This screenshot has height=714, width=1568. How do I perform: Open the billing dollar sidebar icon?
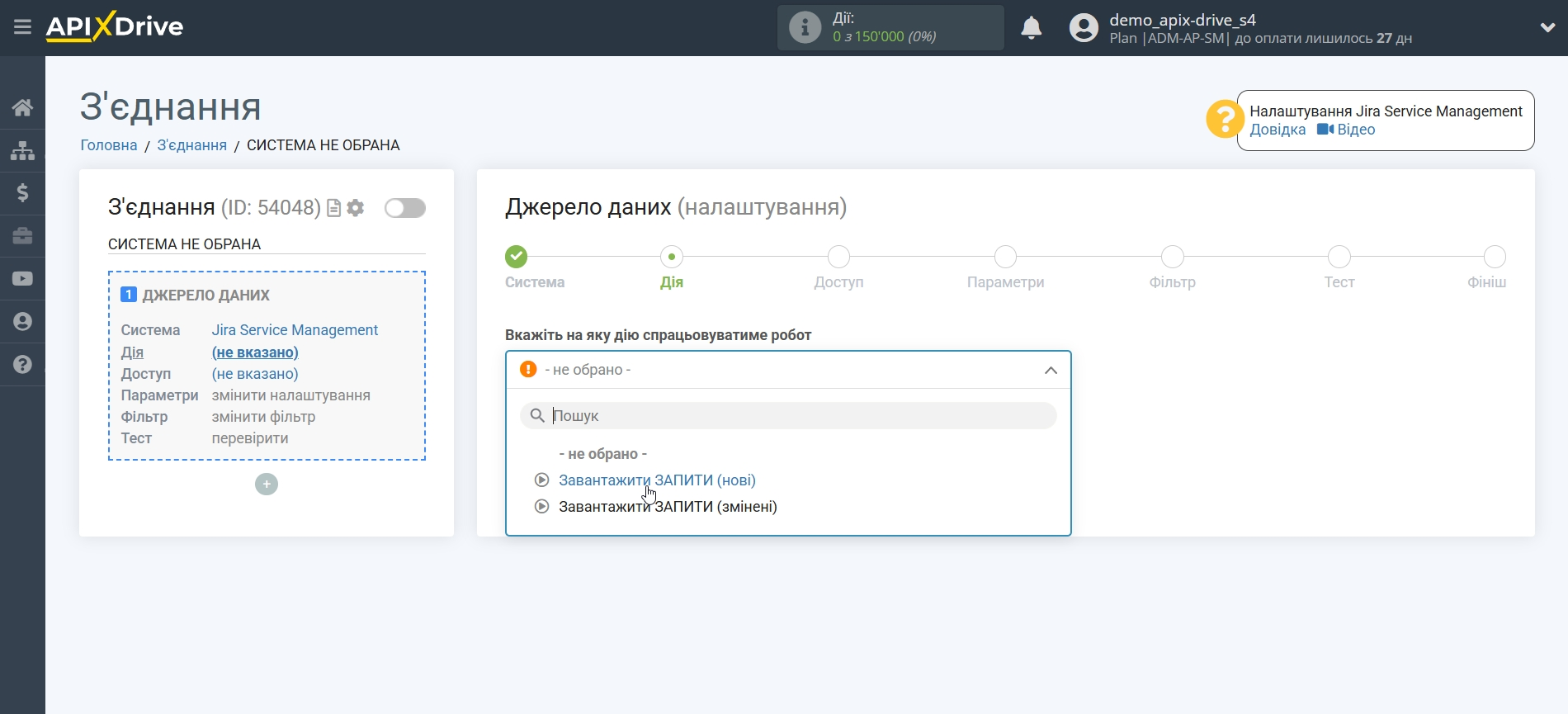click(x=22, y=193)
